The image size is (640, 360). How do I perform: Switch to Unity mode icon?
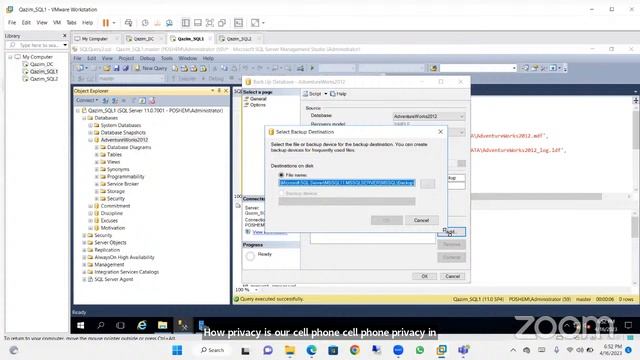click(x=222, y=23)
